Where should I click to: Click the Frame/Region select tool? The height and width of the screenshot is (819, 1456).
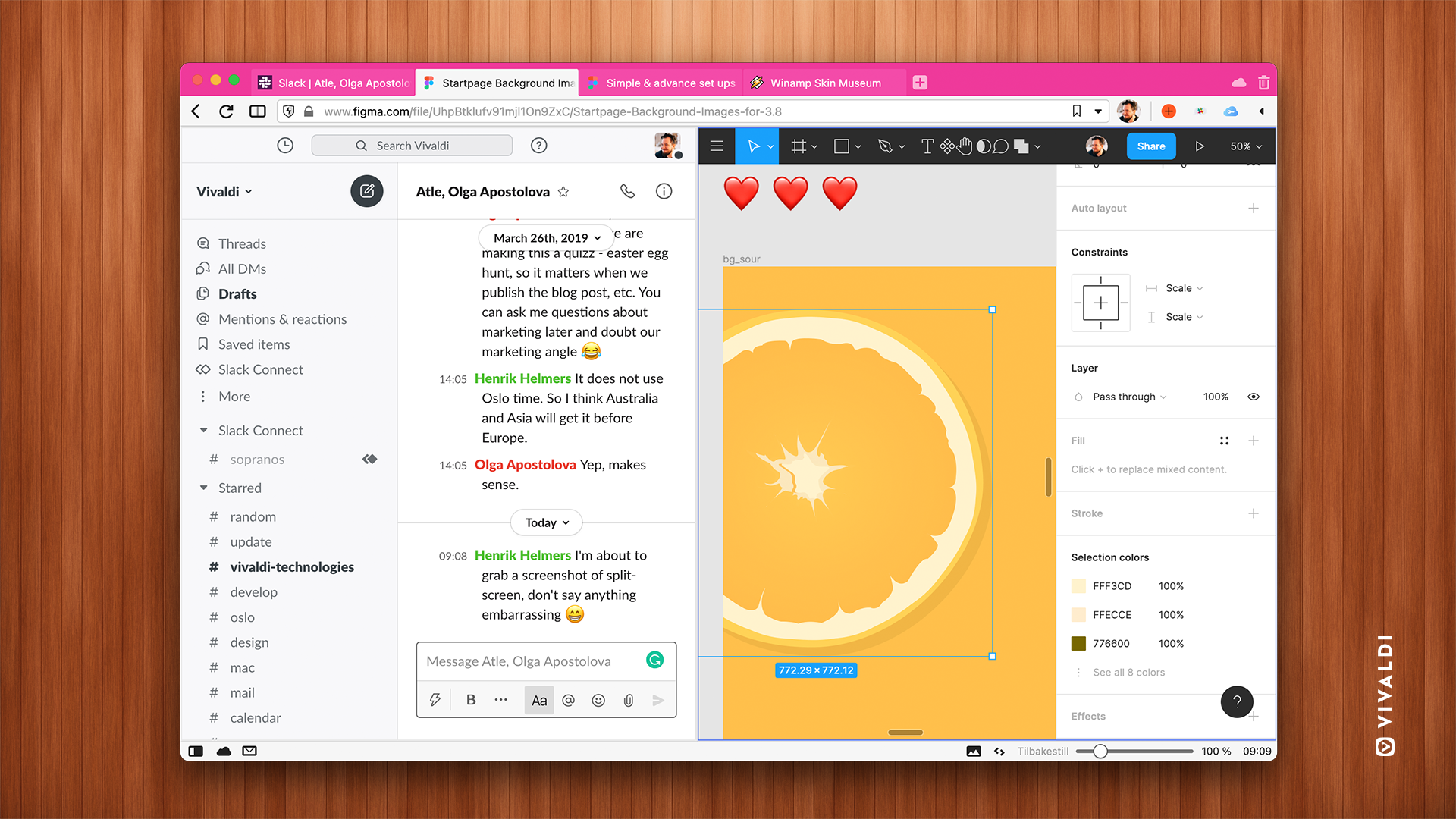[x=797, y=146]
